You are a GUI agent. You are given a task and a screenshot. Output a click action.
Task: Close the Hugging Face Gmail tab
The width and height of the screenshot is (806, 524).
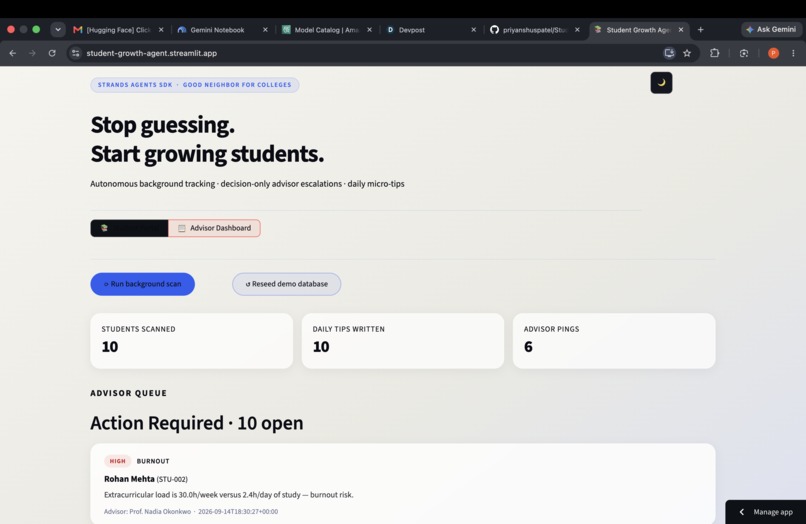coord(161,30)
